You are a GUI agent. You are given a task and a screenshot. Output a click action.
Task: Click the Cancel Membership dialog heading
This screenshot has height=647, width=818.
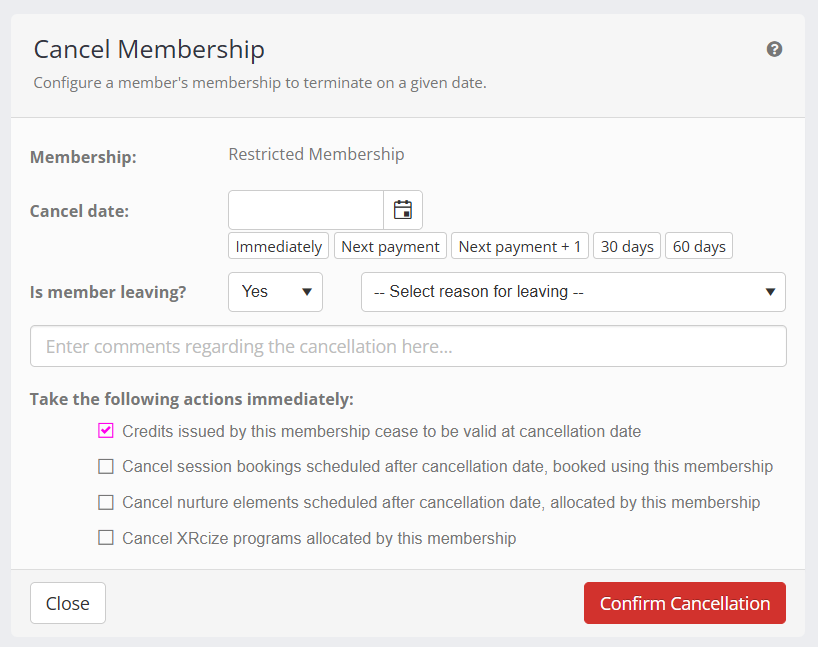click(x=149, y=49)
